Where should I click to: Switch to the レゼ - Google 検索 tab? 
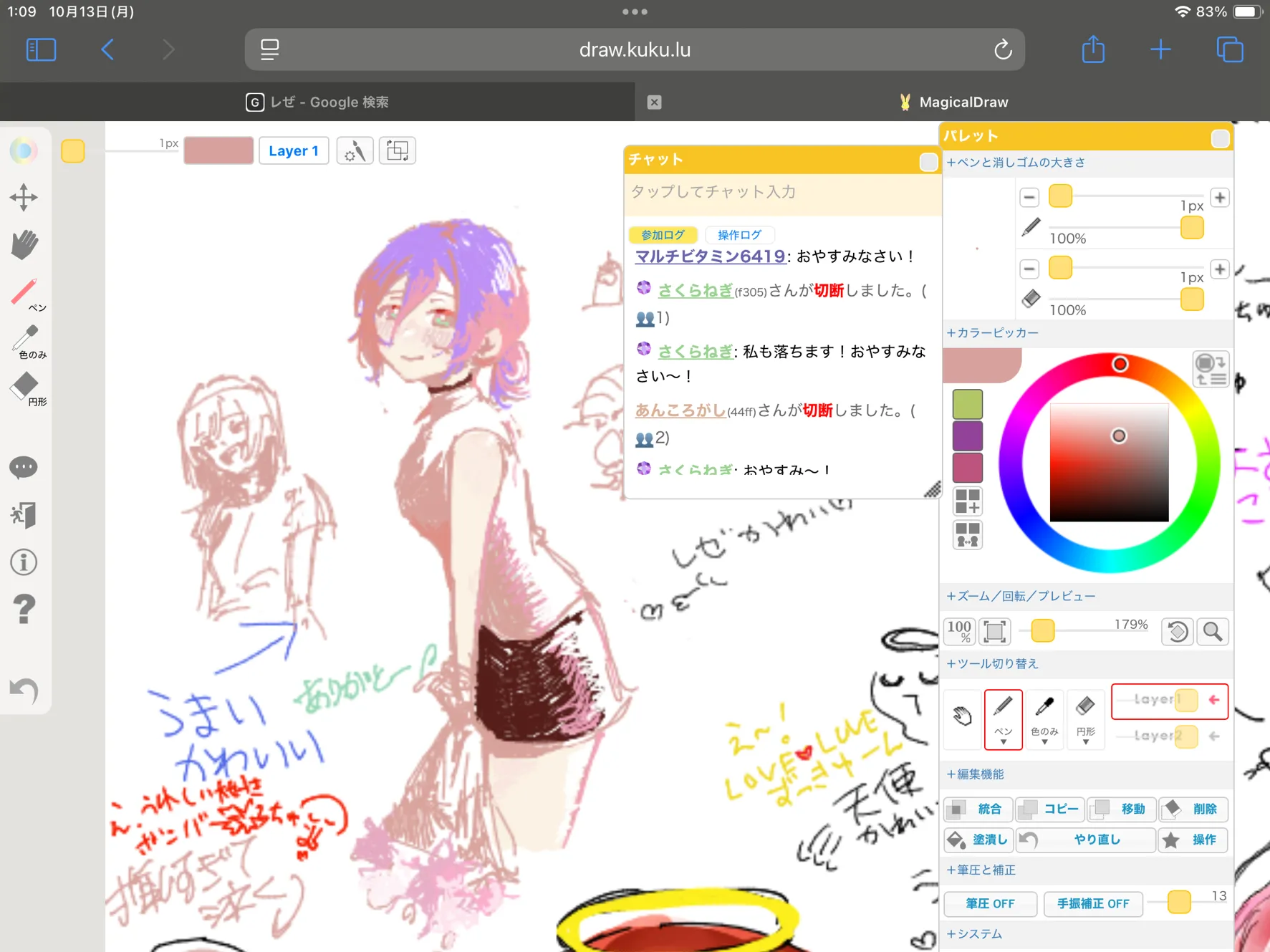(317, 102)
